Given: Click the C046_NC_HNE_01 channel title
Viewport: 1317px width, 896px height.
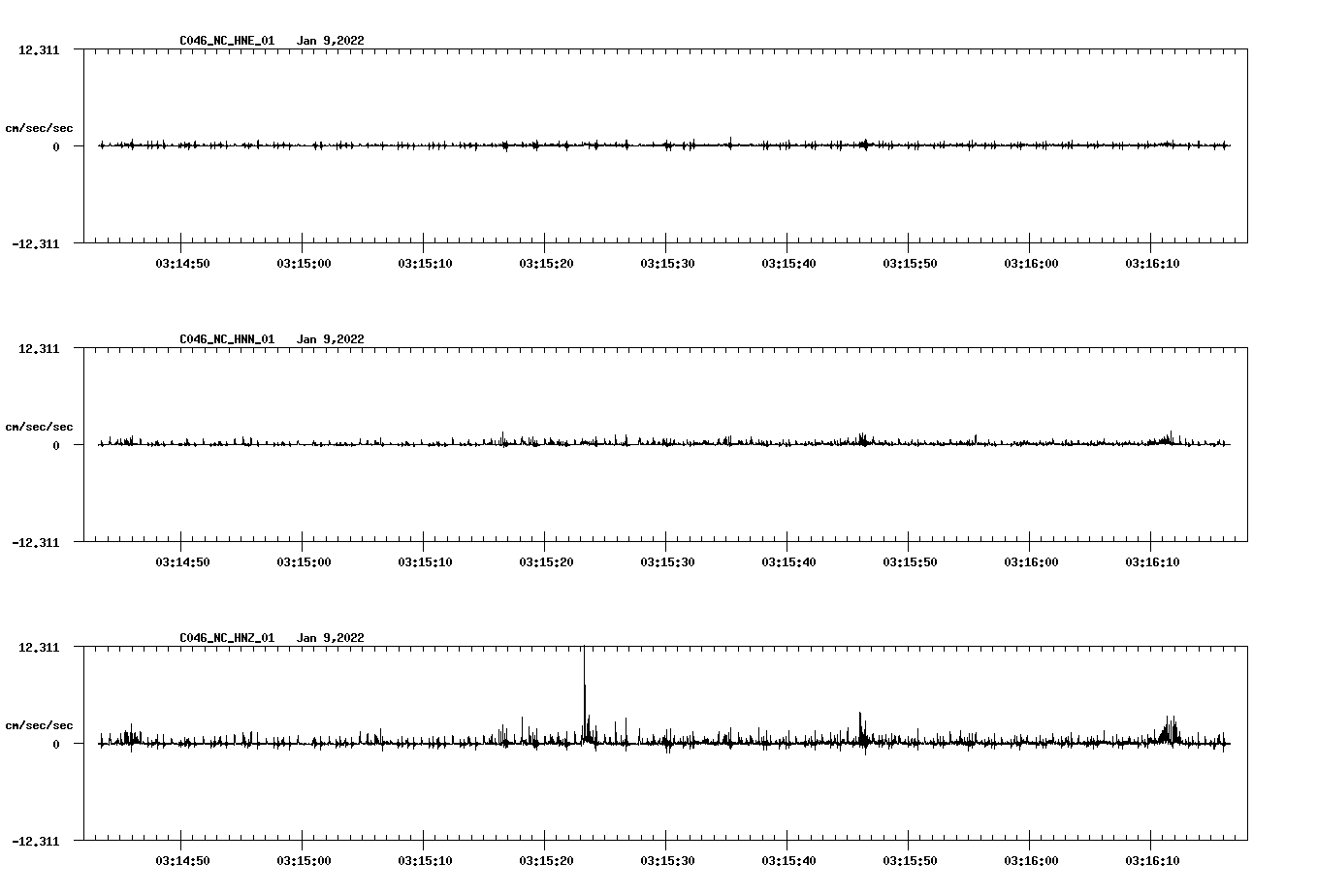Looking at the screenshot, I should (x=227, y=41).
